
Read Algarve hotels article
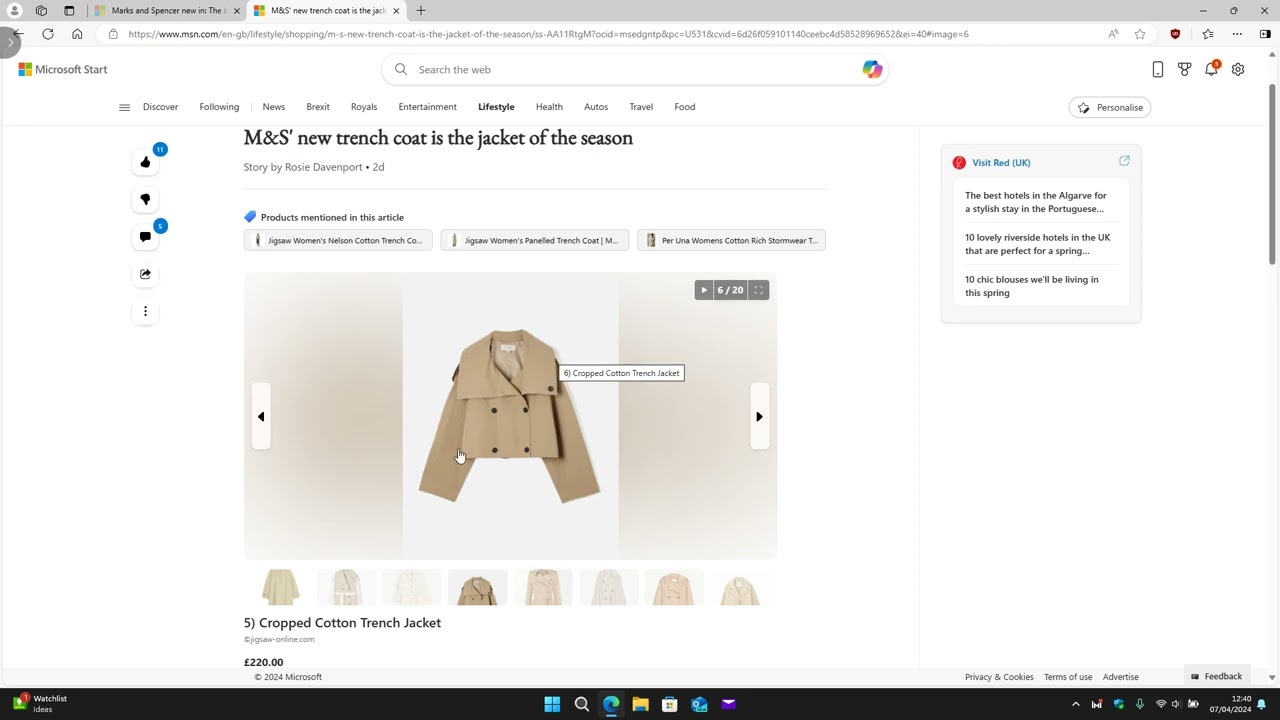1036,202
